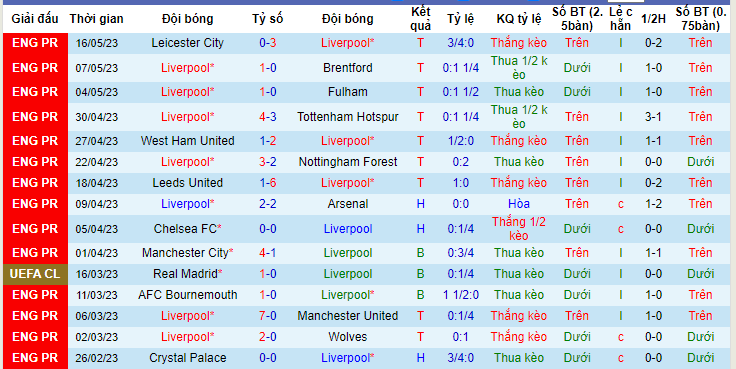
Task: Open the Crystal Palace team link
Action: 188,358
